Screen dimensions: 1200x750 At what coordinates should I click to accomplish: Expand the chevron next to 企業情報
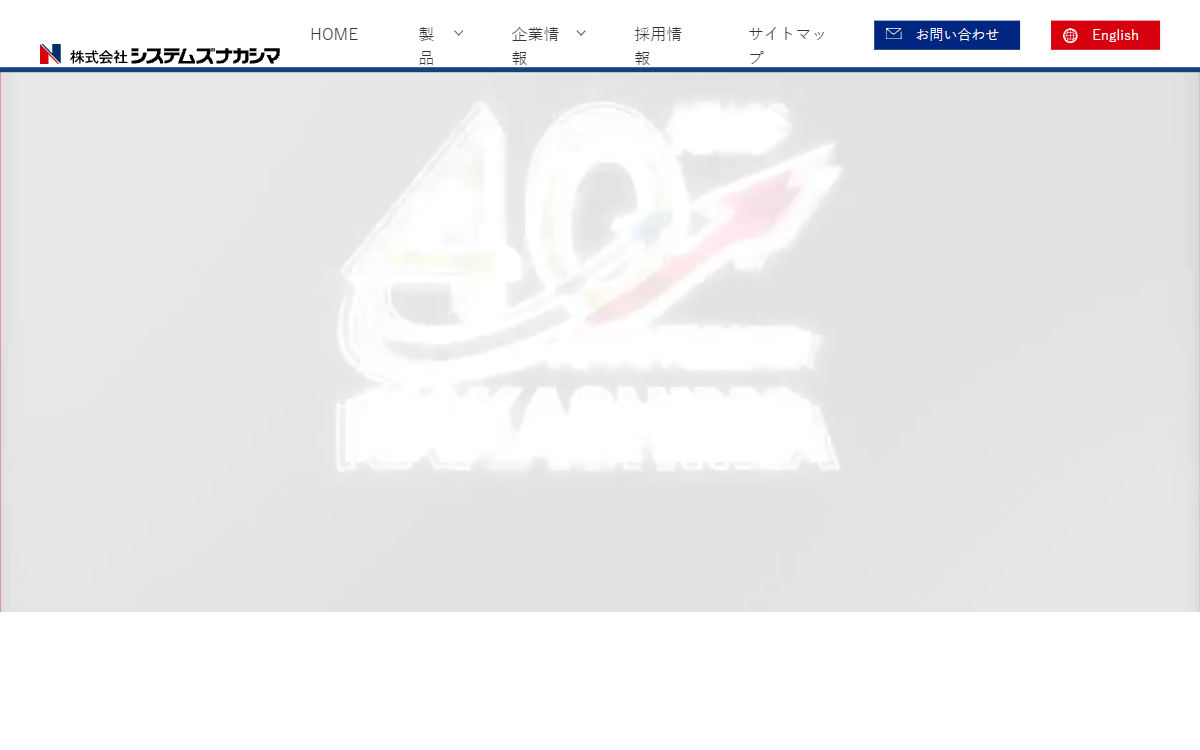click(581, 33)
